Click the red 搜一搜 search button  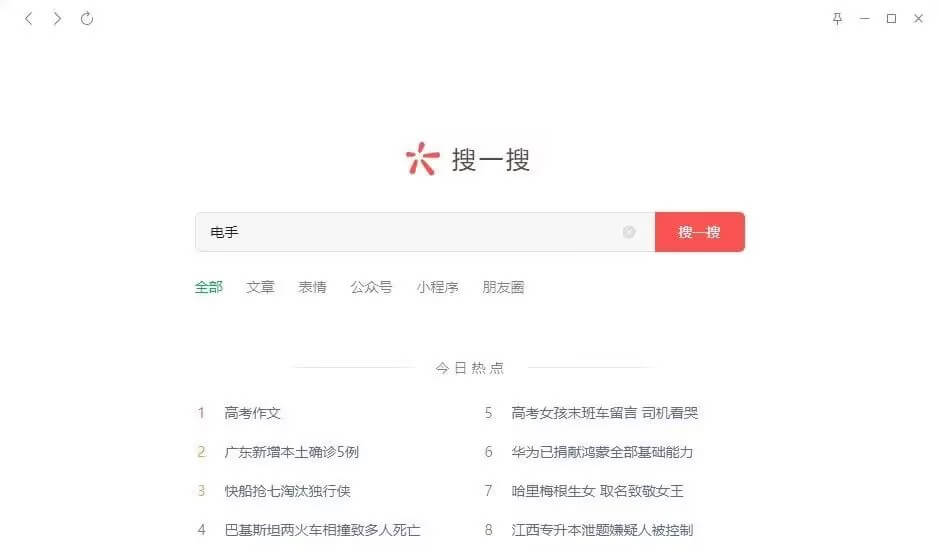pos(699,232)
